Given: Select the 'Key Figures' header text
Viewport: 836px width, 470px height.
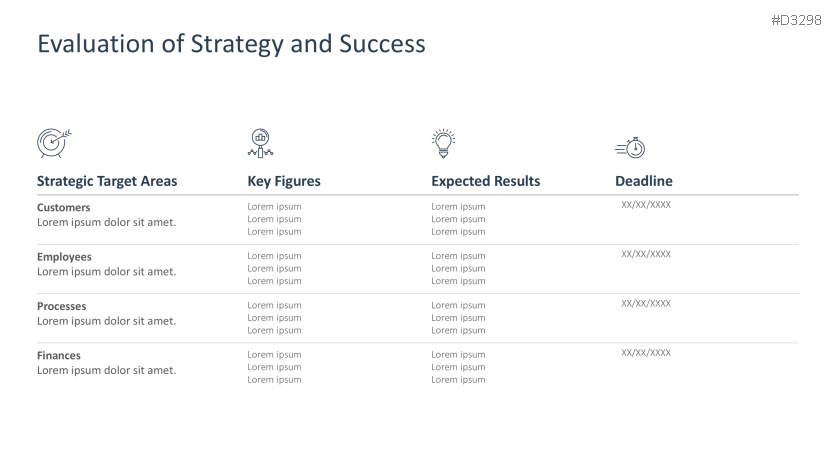Looking at the screenshot, I should (x=284, y=181).
